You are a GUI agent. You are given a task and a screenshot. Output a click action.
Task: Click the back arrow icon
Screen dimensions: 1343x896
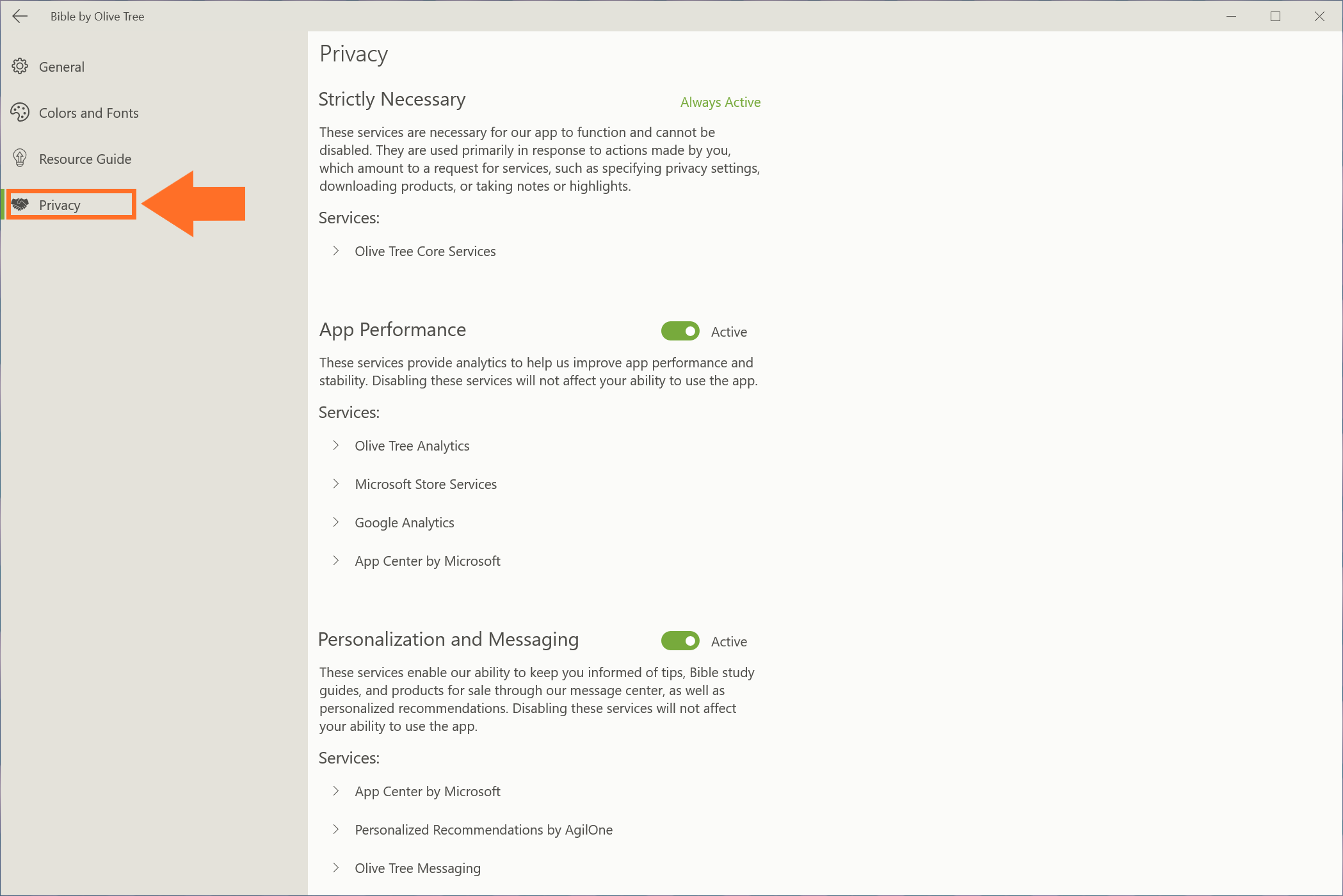[20, 17]
